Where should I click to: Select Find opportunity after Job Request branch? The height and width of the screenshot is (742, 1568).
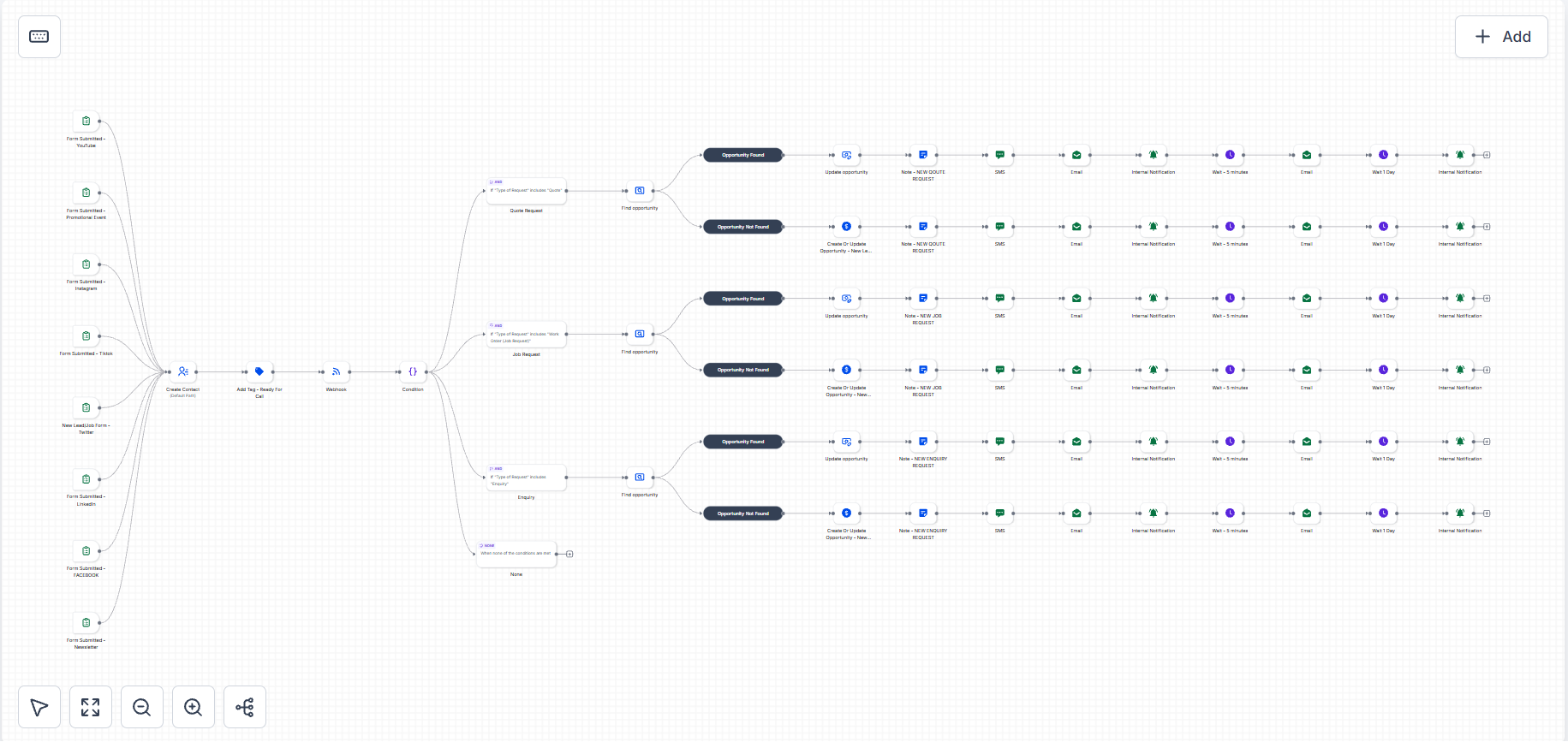click(x=640, y=335)
